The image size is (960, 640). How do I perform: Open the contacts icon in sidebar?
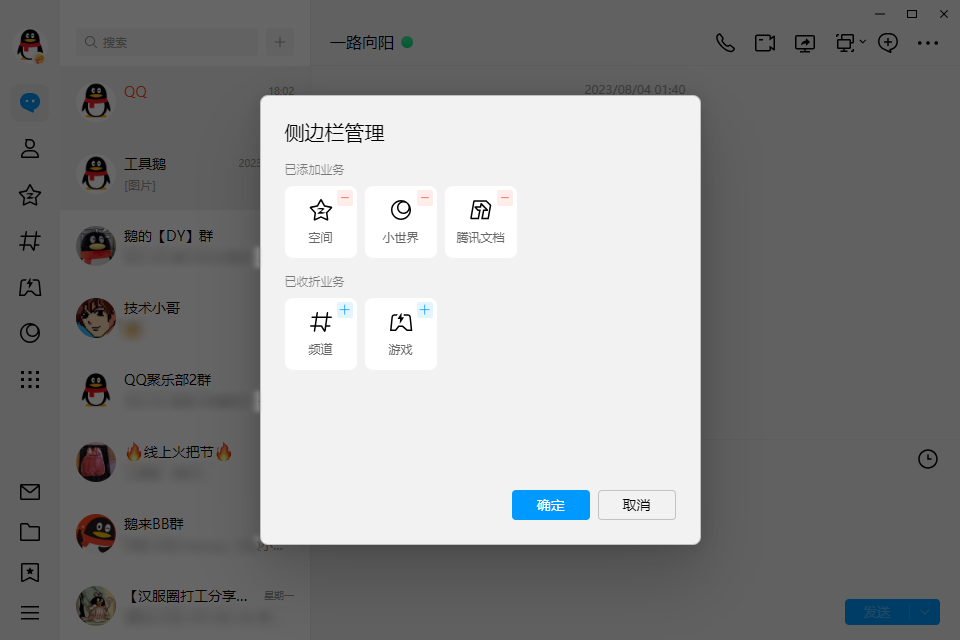coord(29,149)
